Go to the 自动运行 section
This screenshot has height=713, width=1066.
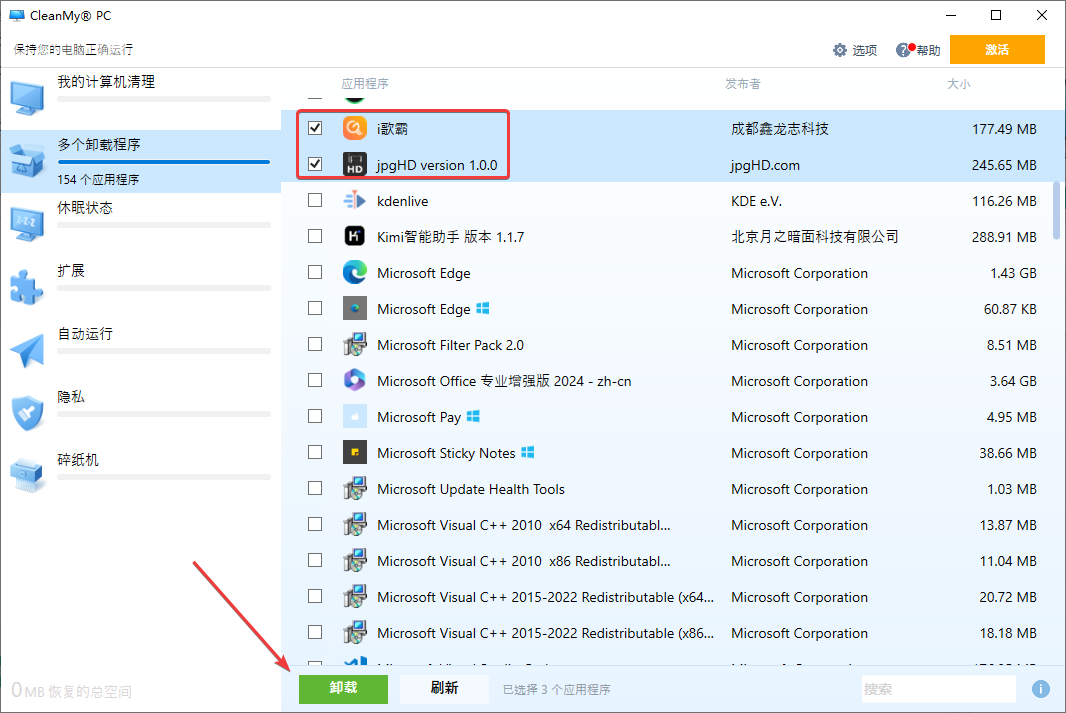click(x=141, y=351)
